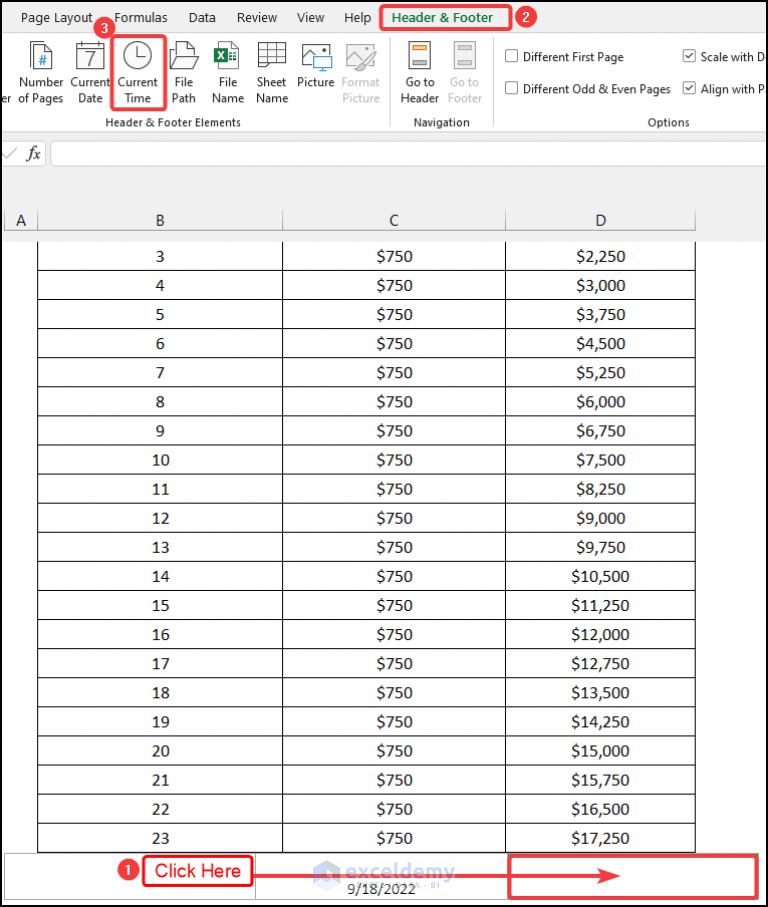The width and height of the screenshot is (768, 907).
Task: Select column C header
Action: coord(394,220)
